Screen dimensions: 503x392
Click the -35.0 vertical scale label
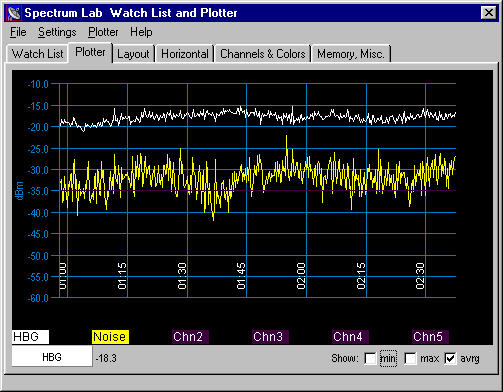coord(38,191)
